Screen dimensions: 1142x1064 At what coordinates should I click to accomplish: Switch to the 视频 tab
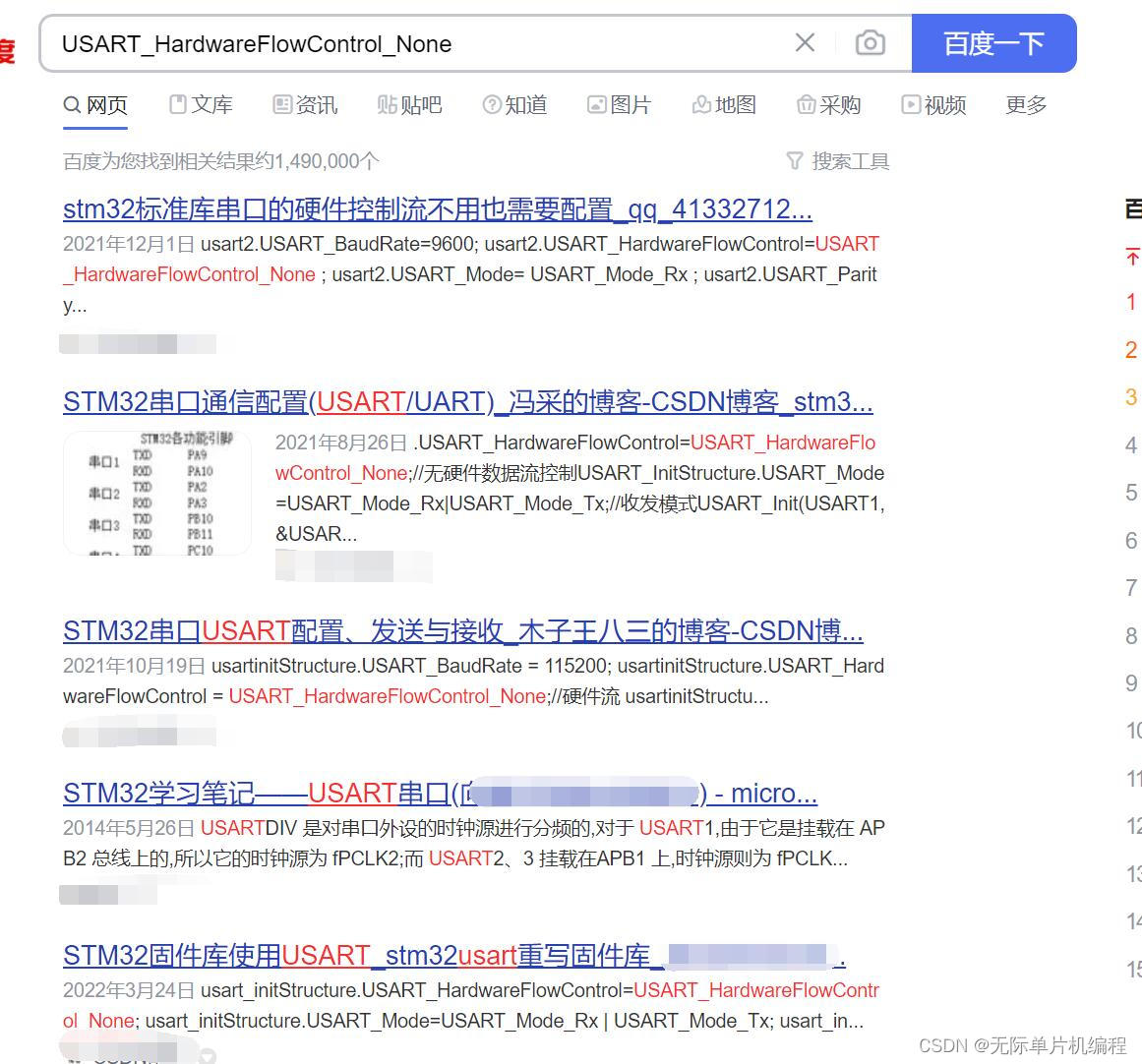(934, 105)
